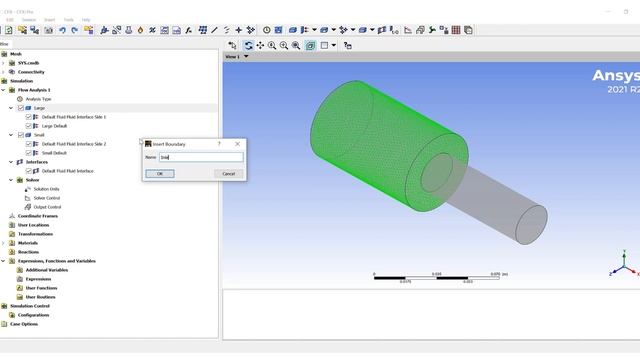Click OK in Insert Boundary dialog
640x360 pixels.
pos(160,174)
